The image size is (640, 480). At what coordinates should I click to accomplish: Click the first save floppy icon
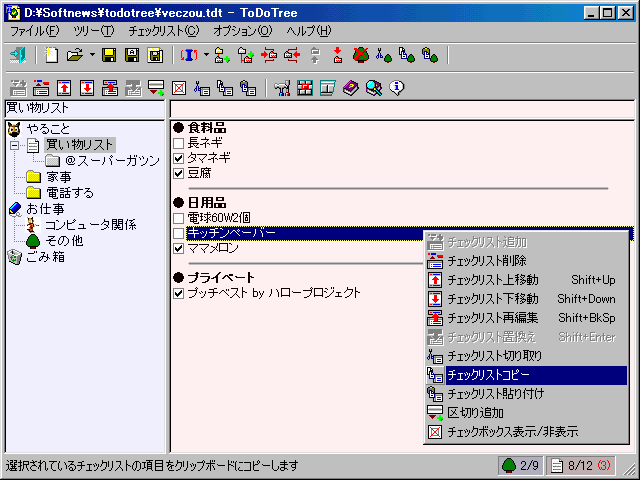click(x=109, y=55)
